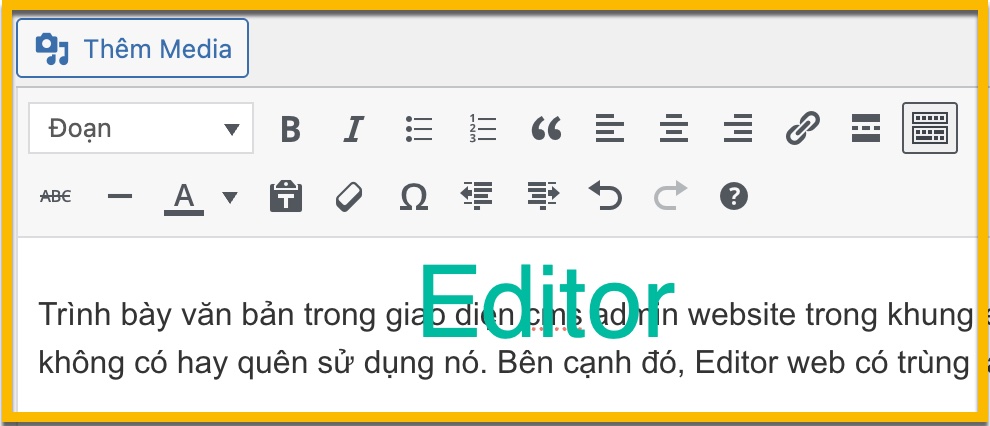Toggle bold formatting

point(290,129)
